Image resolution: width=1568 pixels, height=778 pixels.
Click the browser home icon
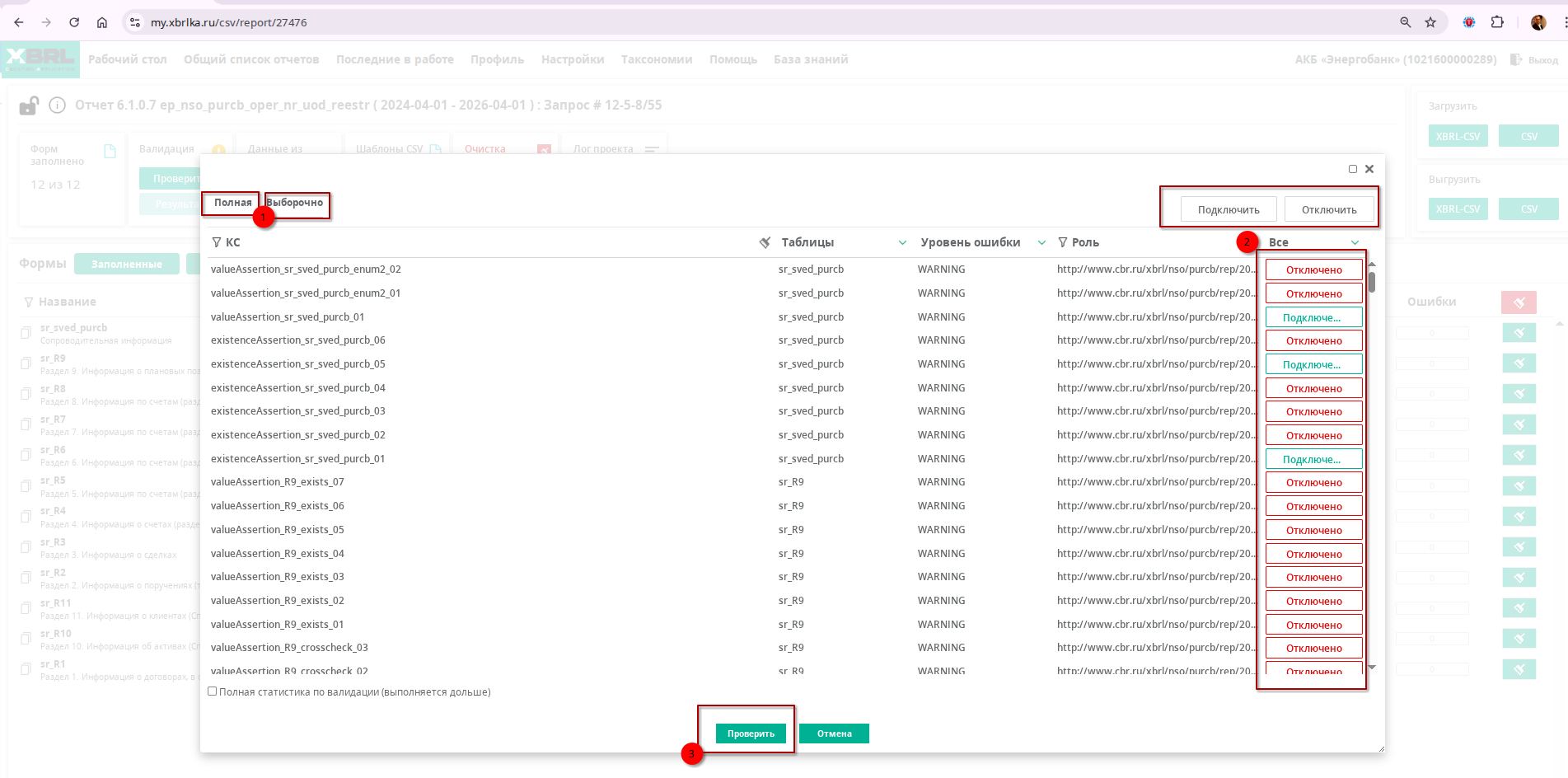click(x=102, y=22)
